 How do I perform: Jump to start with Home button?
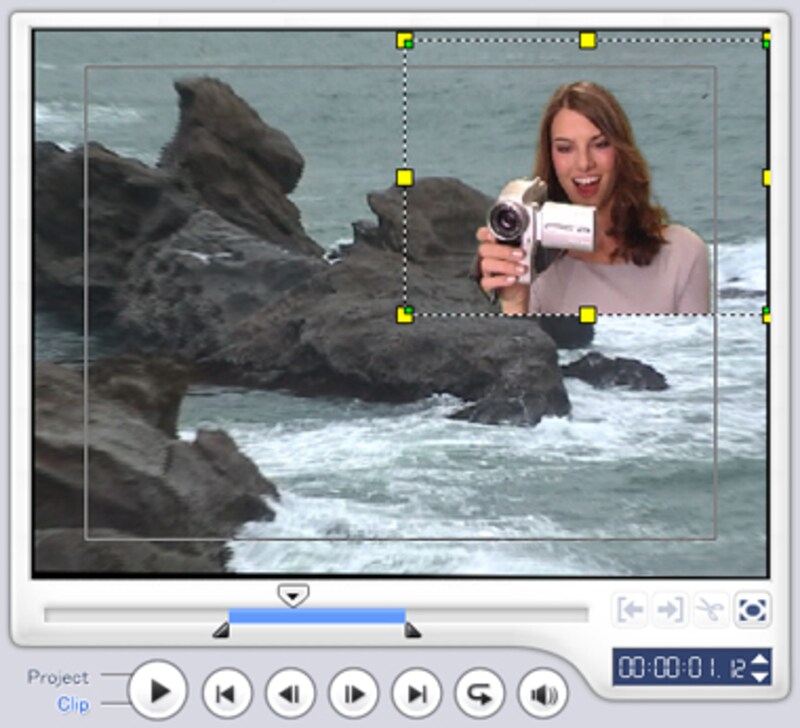click(x=226, y=692)
